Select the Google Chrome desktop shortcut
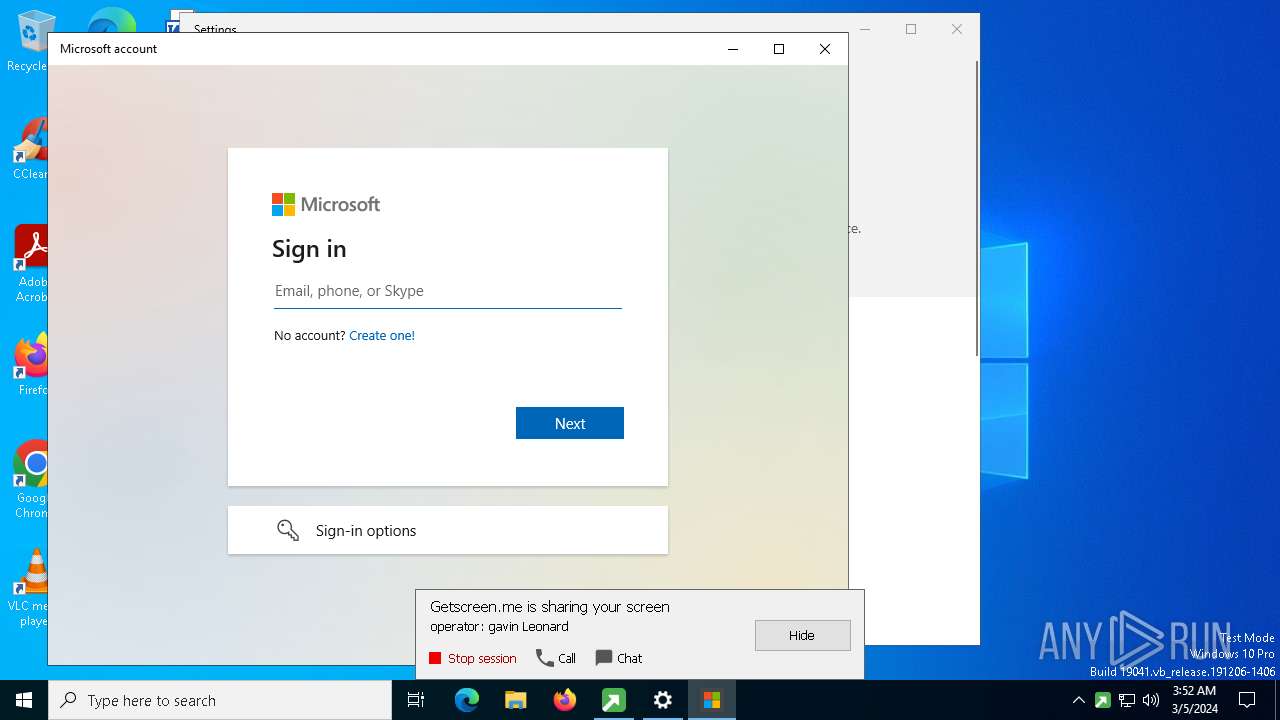Image resolution: width=1280 pixels, height=720 pixels. 30,480
